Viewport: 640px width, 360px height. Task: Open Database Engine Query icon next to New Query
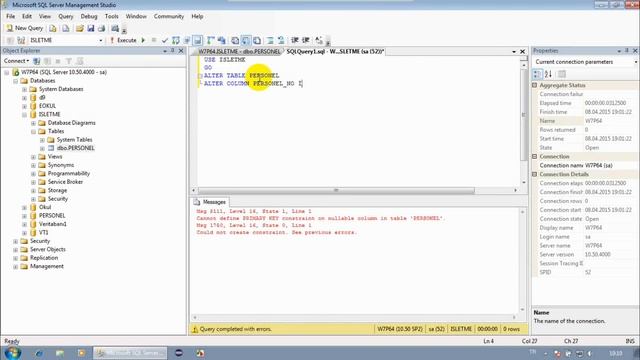click(53, 28)
